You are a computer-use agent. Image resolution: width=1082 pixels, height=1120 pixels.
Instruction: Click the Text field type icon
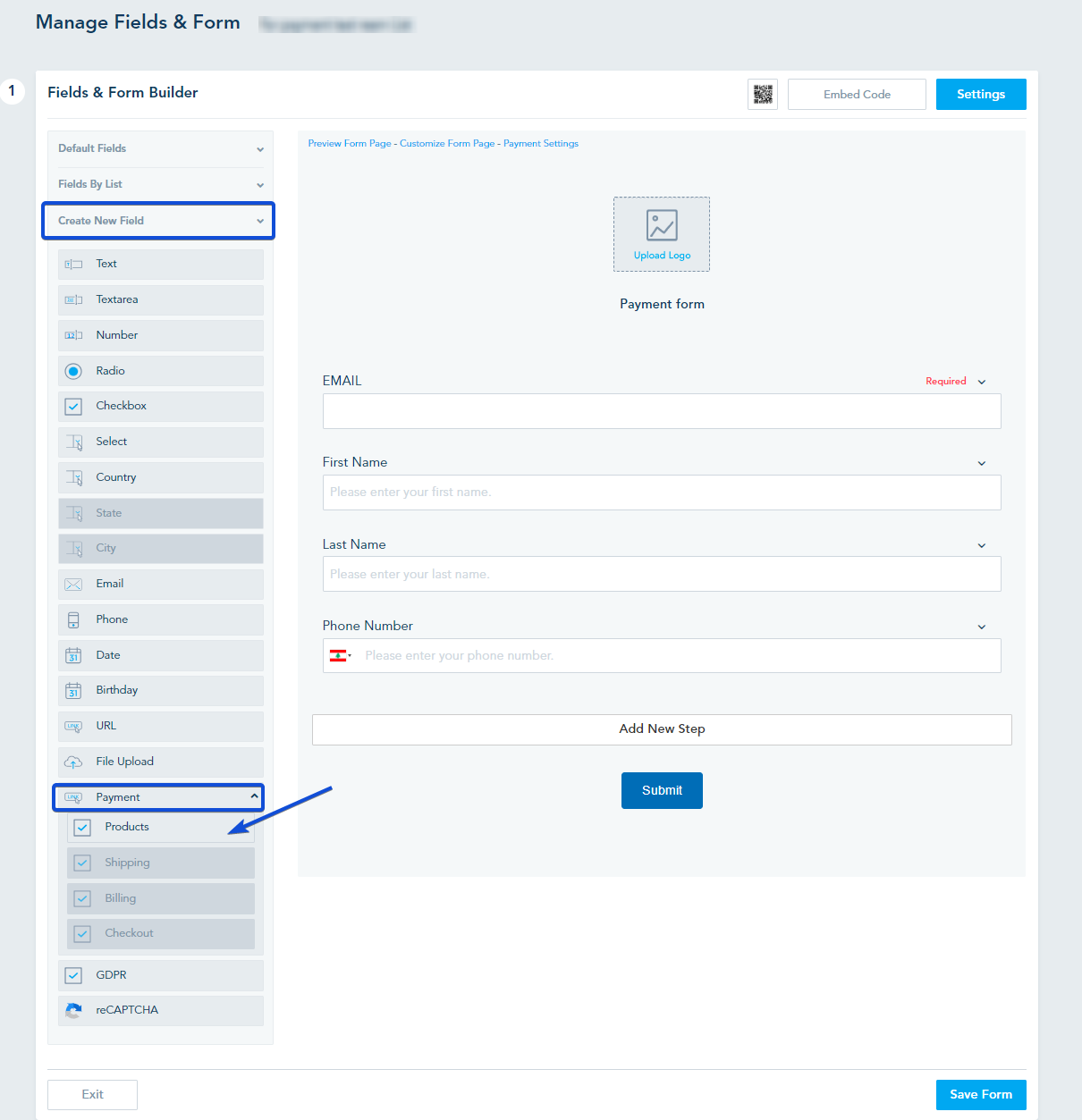[73, 265]
